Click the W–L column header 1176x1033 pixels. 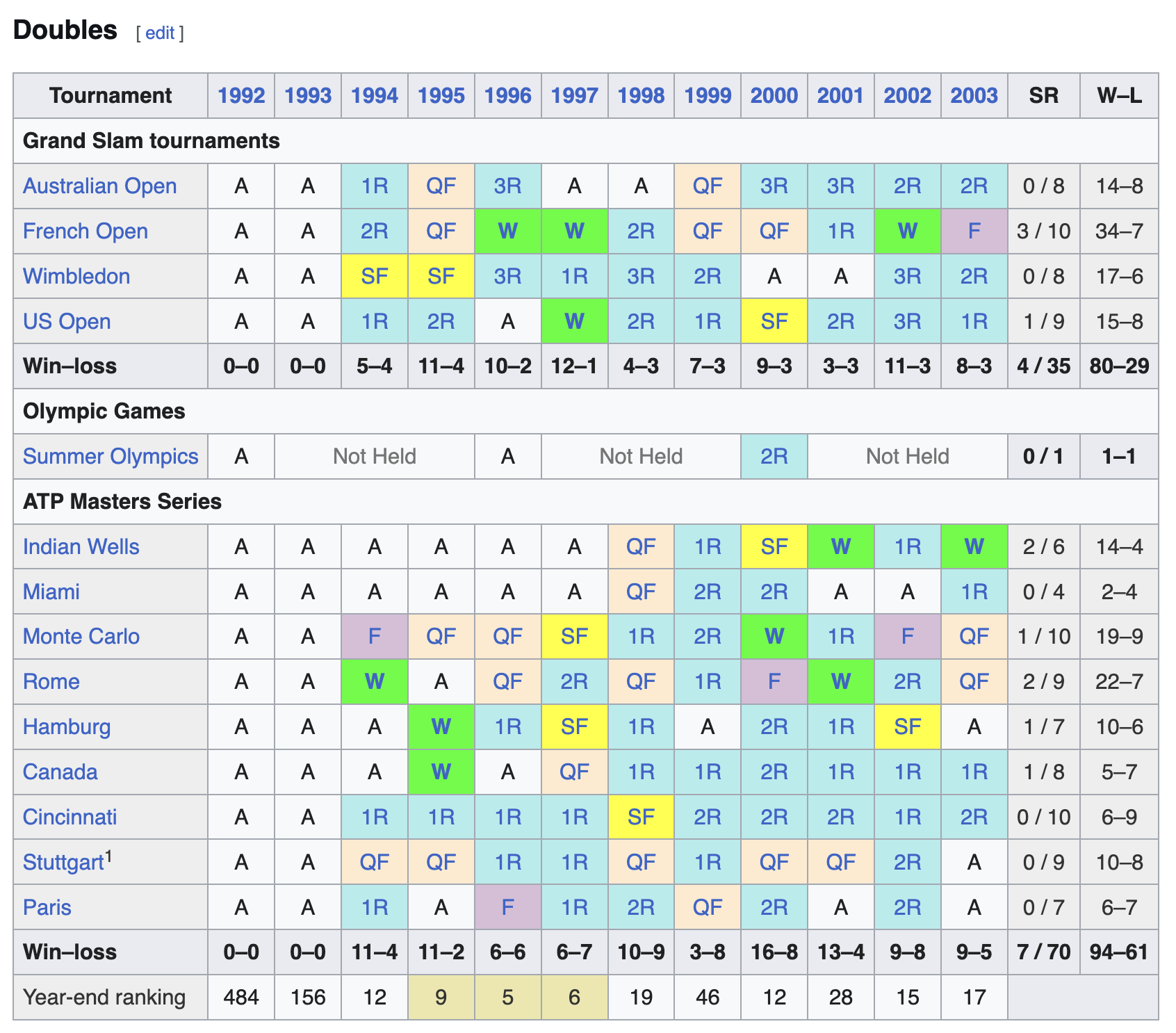tap(1119, 95)
